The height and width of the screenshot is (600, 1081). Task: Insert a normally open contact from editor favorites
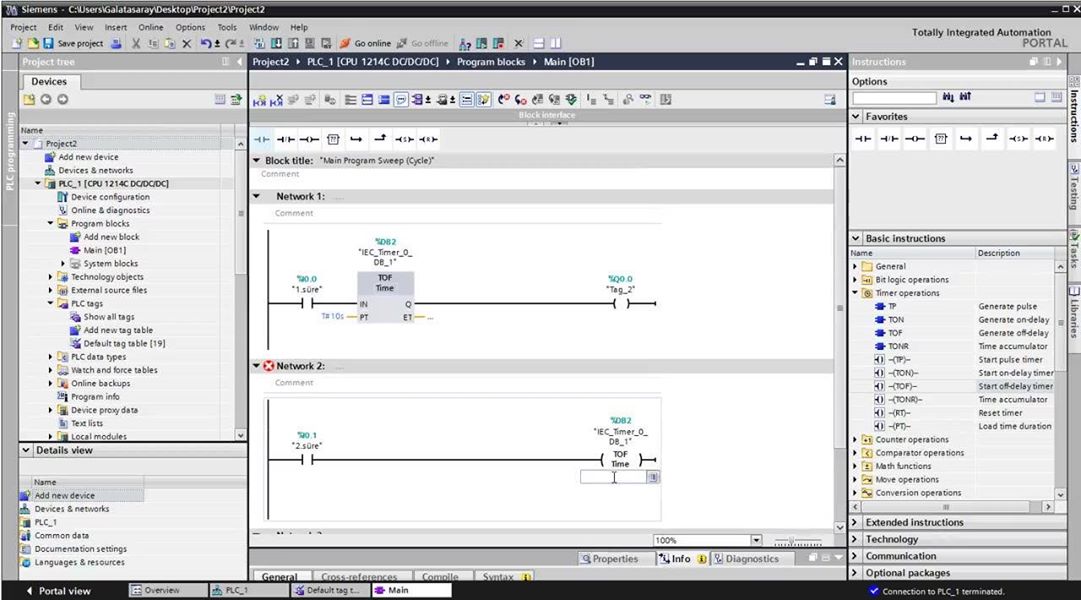262,139
